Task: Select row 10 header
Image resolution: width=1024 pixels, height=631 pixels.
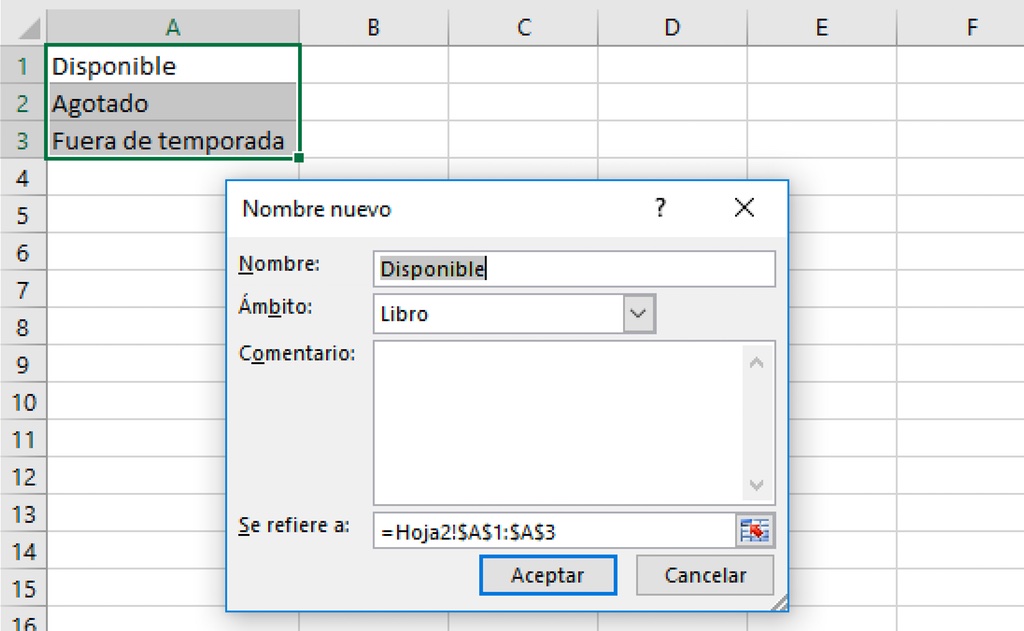Action: [22, 402]
